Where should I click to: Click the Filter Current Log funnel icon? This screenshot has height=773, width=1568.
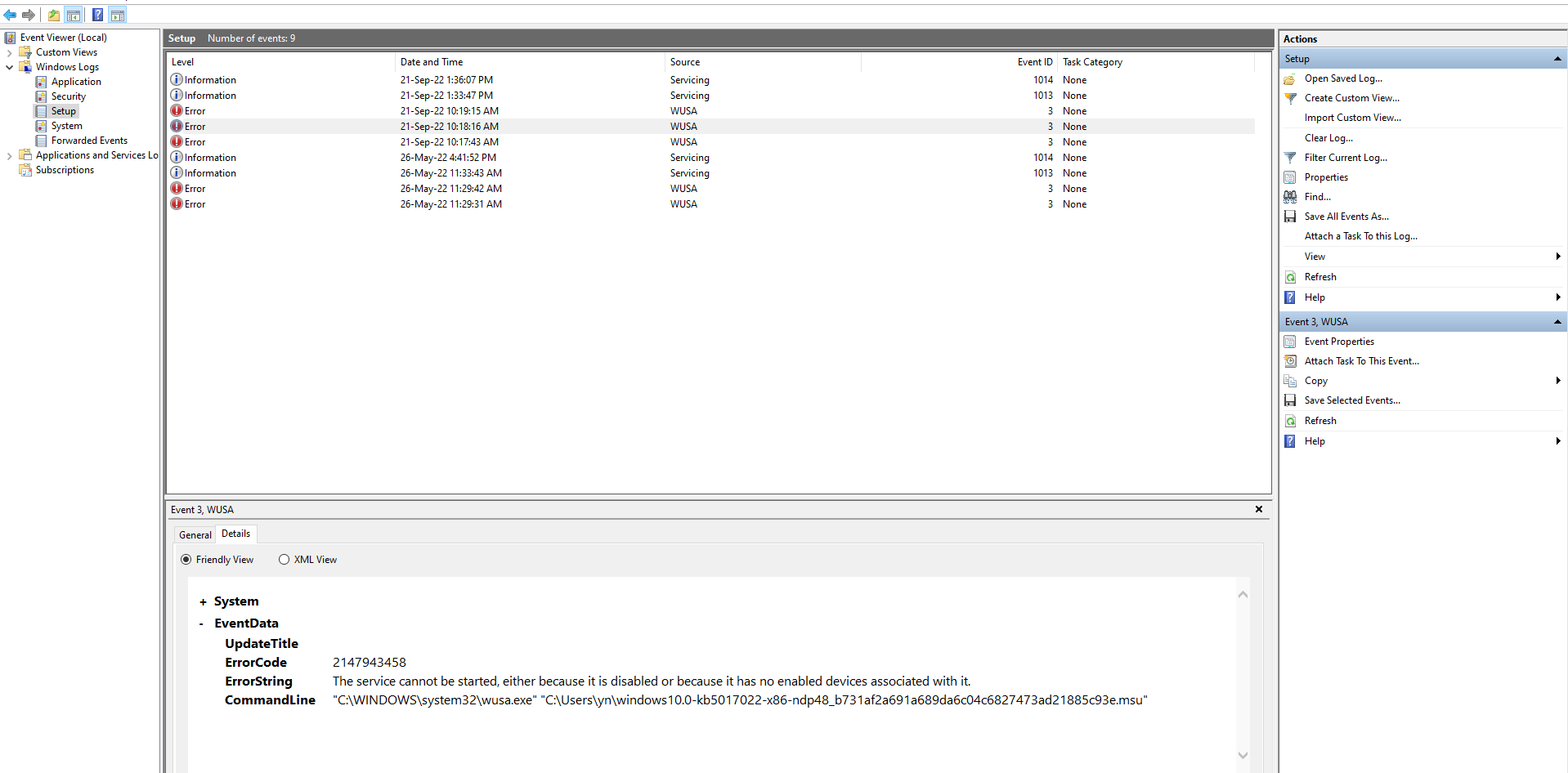(x=1290, y=157)
